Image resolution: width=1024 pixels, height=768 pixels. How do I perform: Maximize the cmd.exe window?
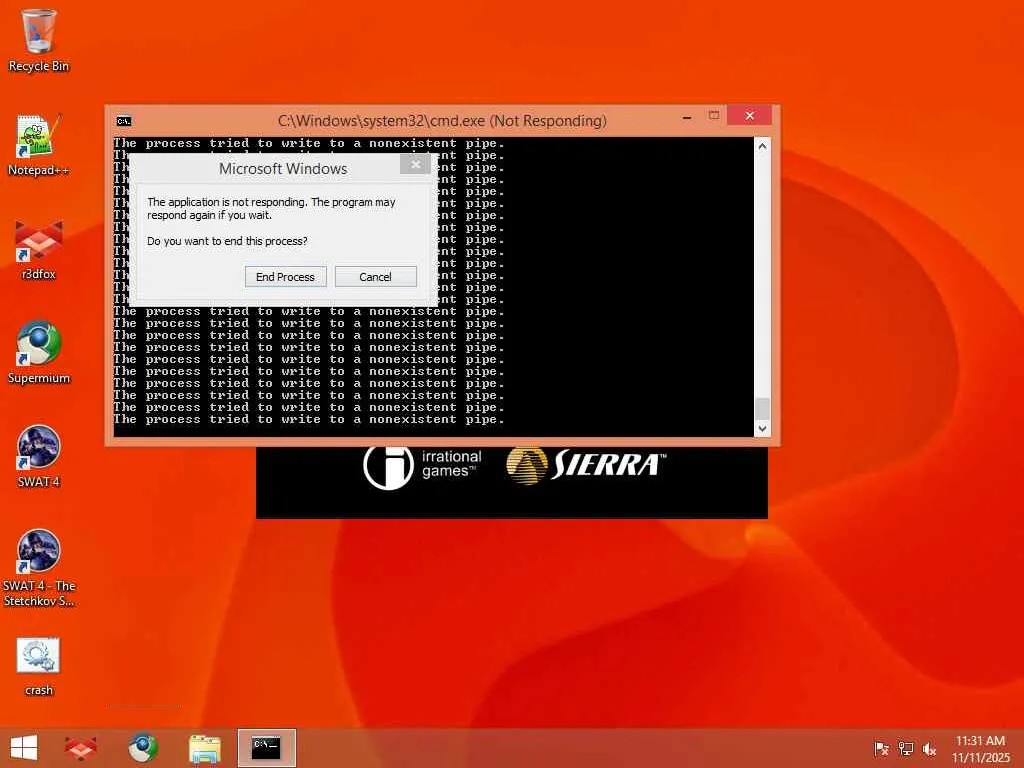(714, 116)
